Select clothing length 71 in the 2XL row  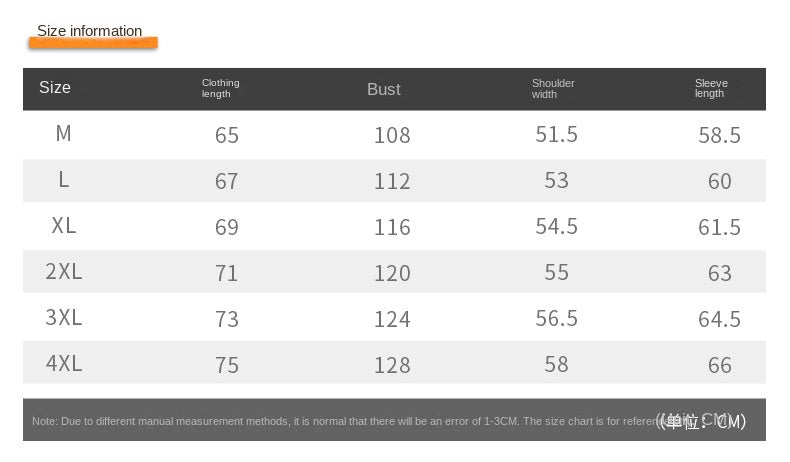click(x=227, y=273)
